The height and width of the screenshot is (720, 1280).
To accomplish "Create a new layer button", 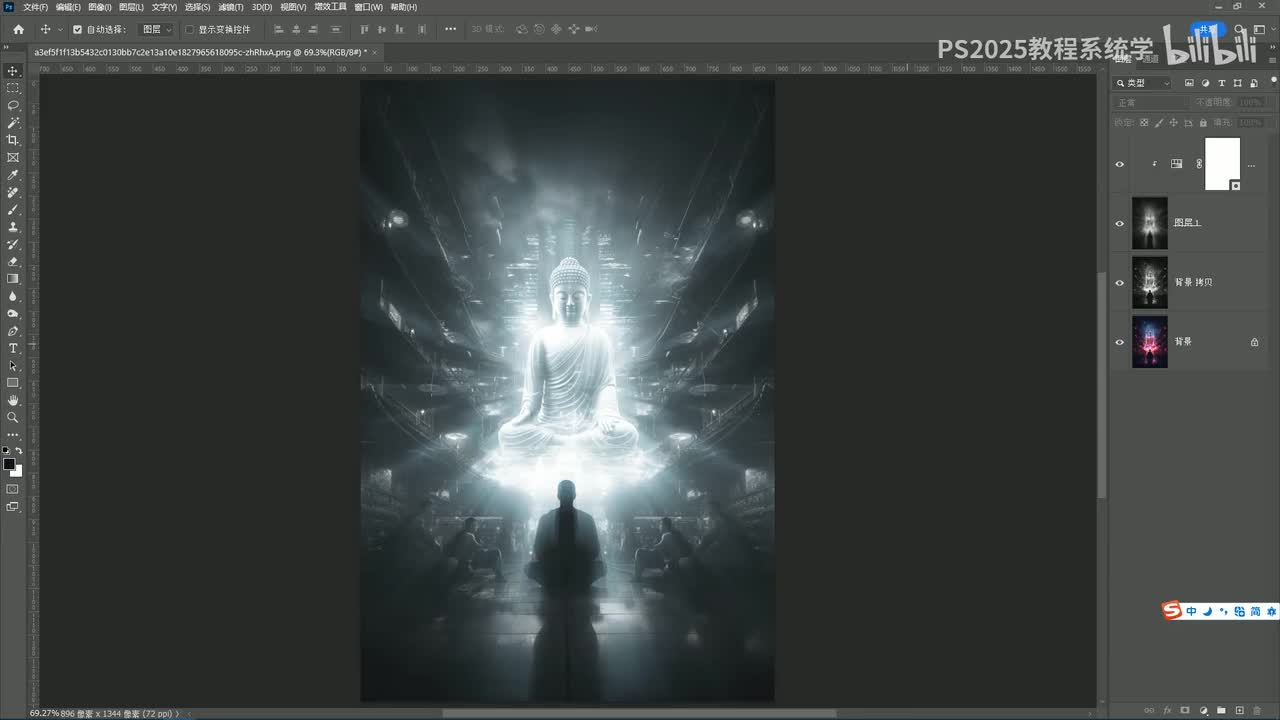I will point(1240,710).
